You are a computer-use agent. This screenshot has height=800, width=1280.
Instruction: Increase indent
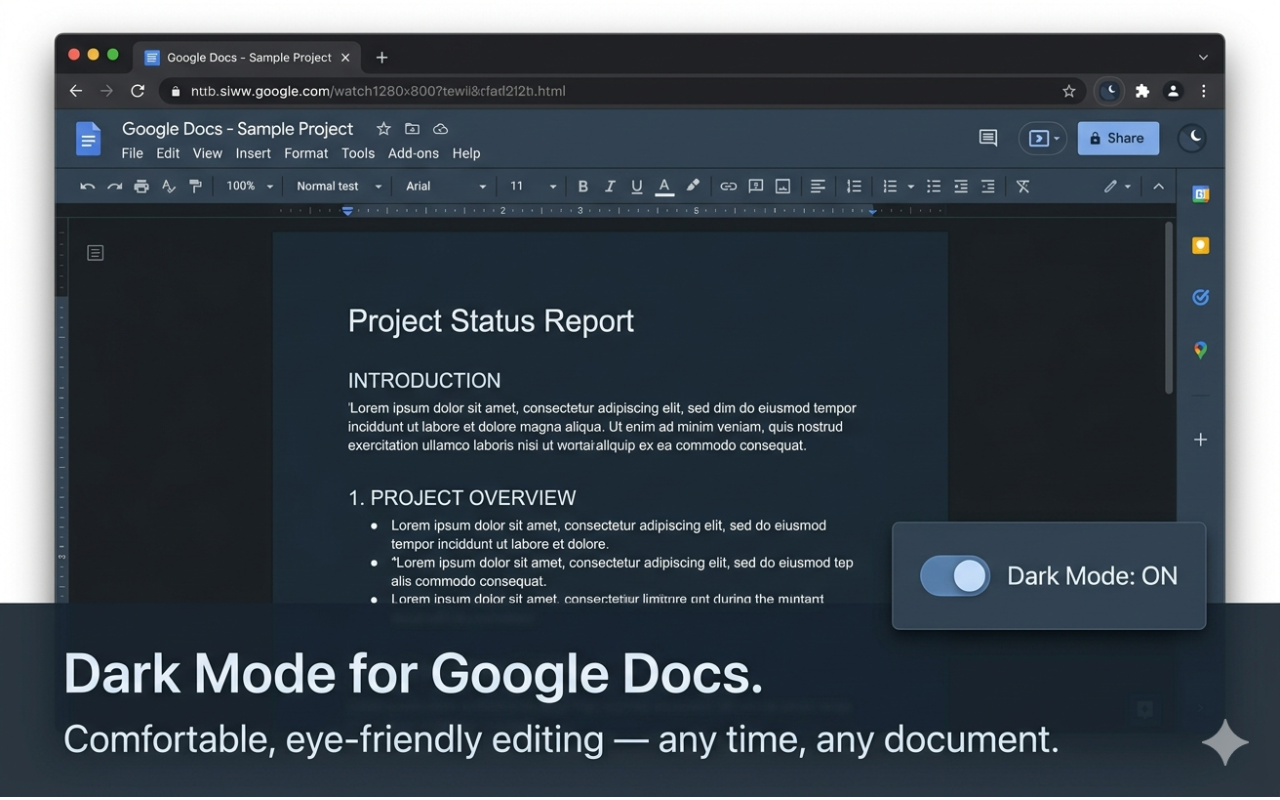coord(988,186)
